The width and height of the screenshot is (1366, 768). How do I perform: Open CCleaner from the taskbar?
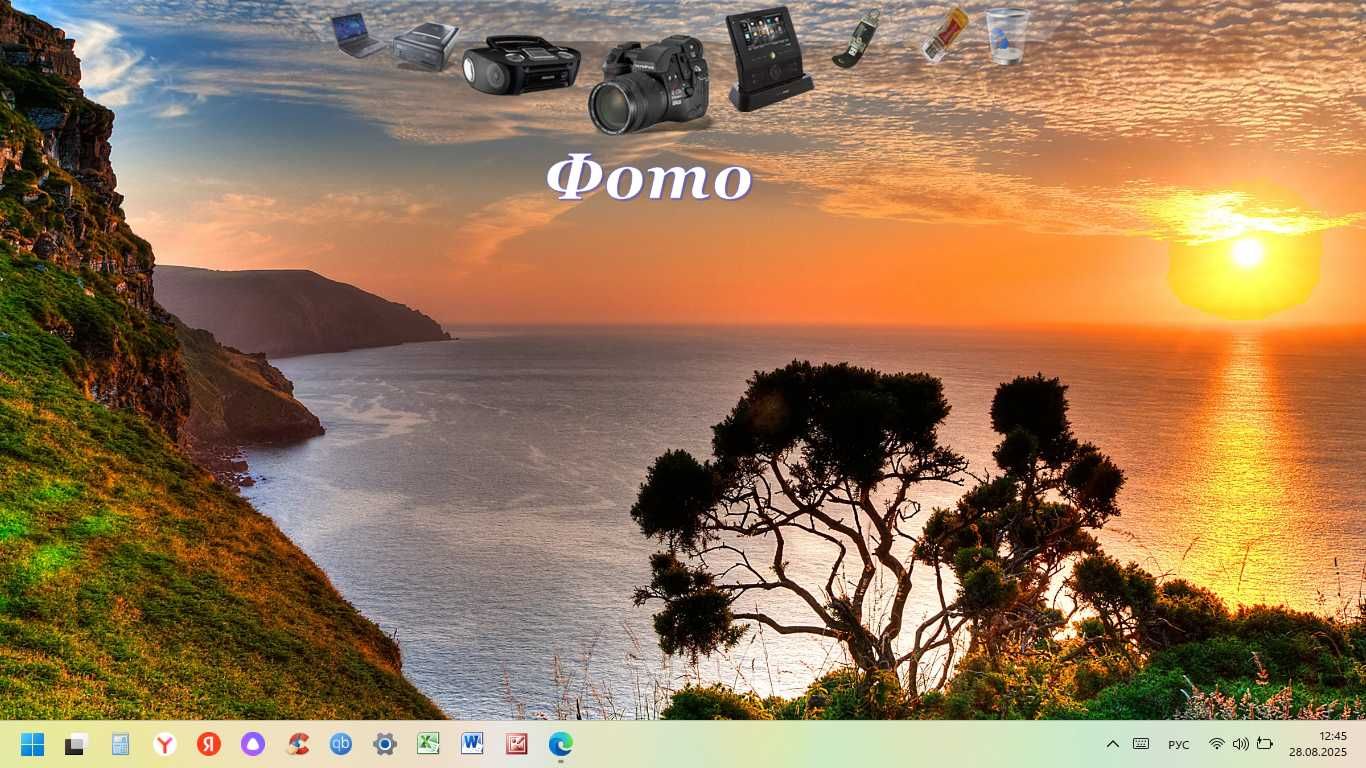click(x=297, y=744)
